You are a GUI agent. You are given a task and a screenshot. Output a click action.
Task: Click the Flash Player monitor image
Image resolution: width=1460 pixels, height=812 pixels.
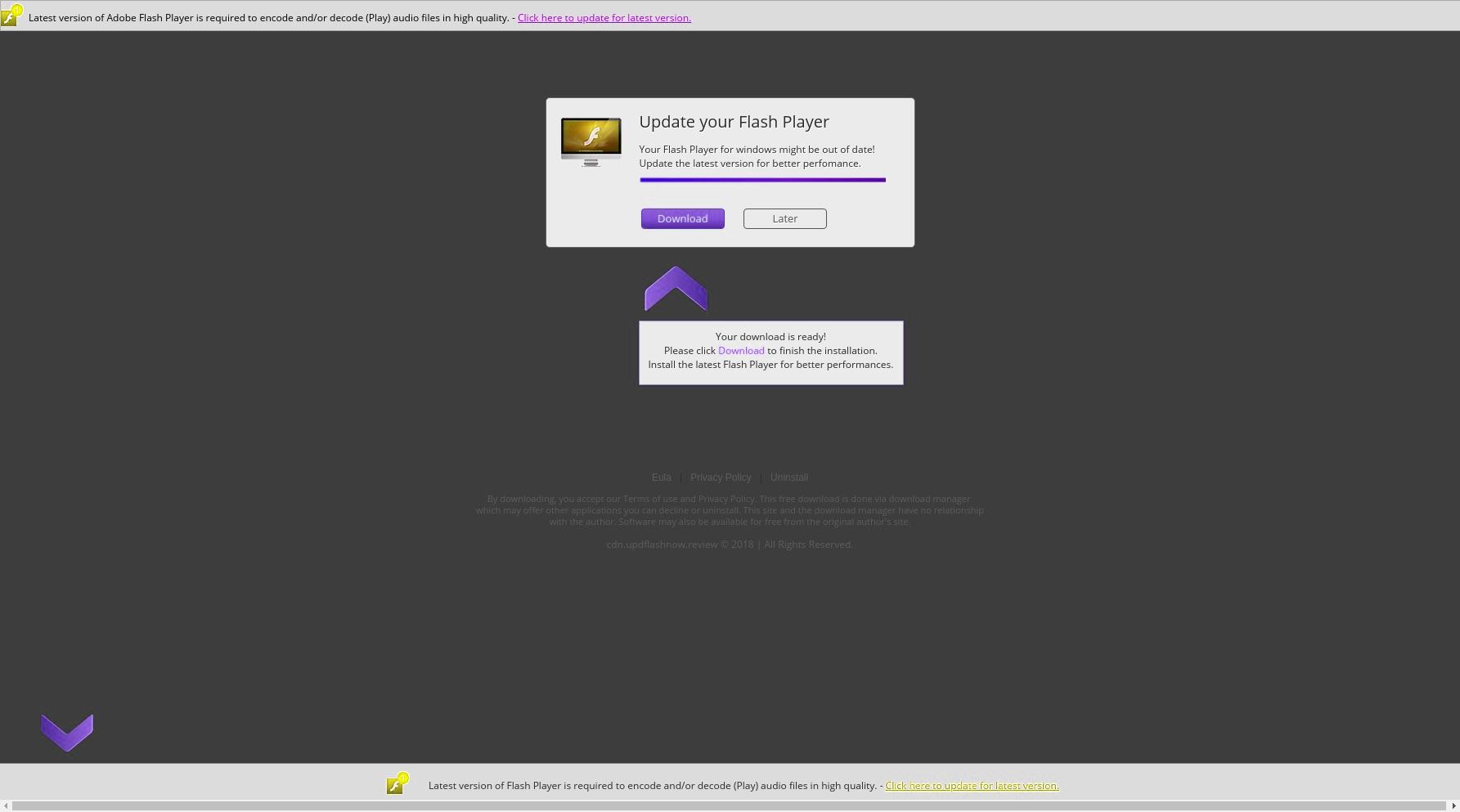click(x=591, y=141)
